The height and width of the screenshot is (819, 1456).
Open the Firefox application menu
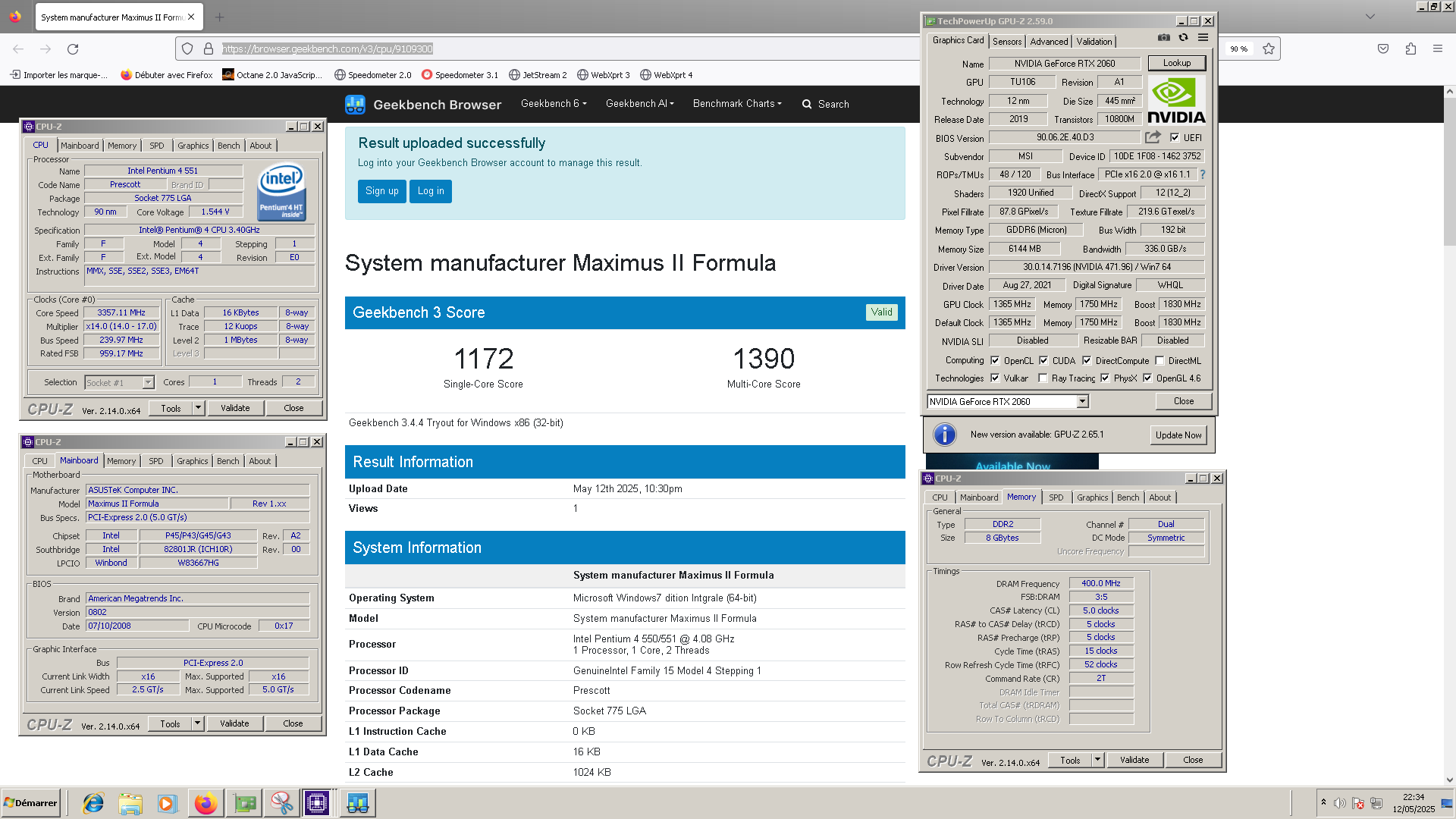click(1438, 49)
